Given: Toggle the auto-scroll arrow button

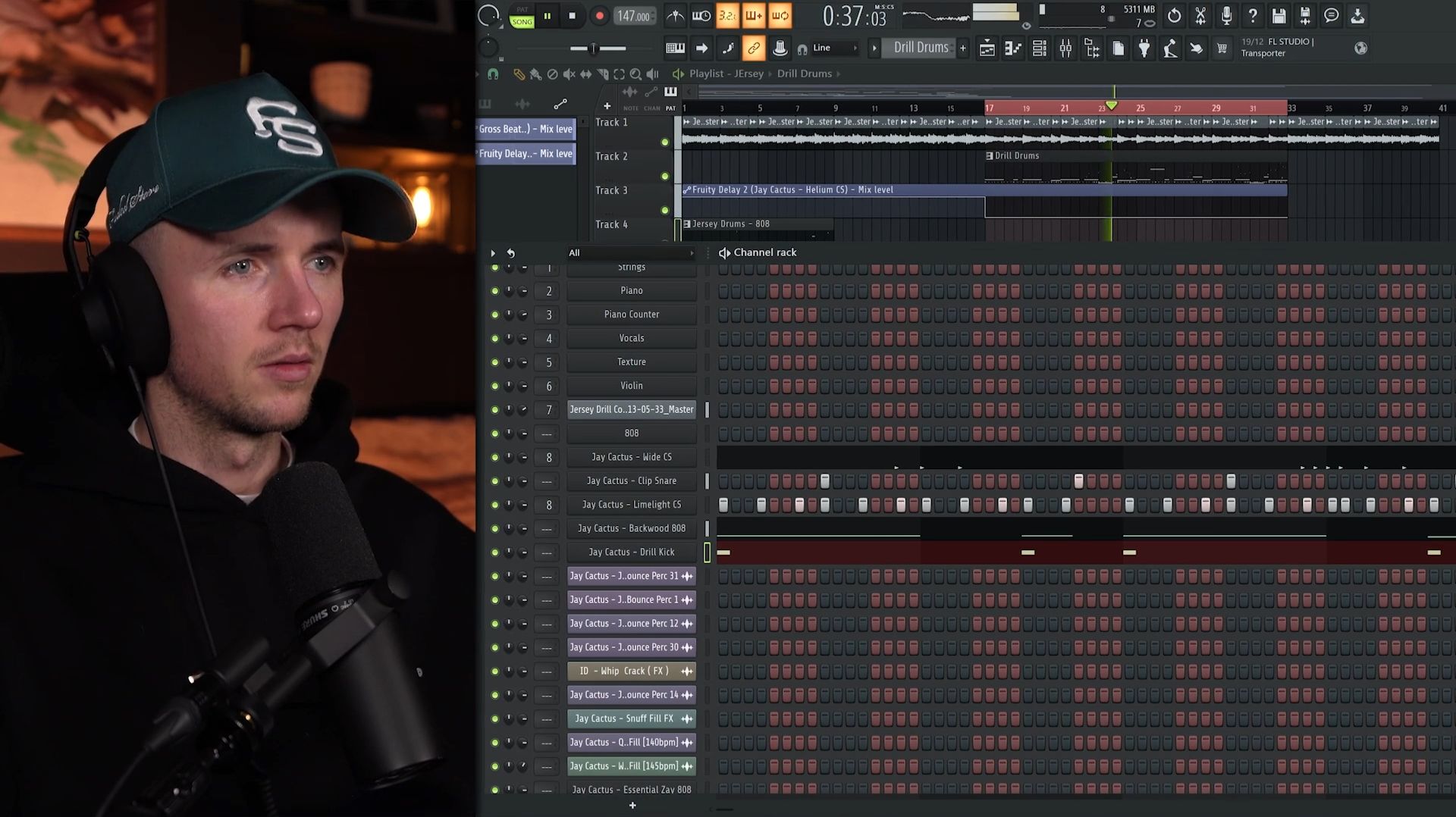Looking at the screenshot, I should (x=701, y=49).
